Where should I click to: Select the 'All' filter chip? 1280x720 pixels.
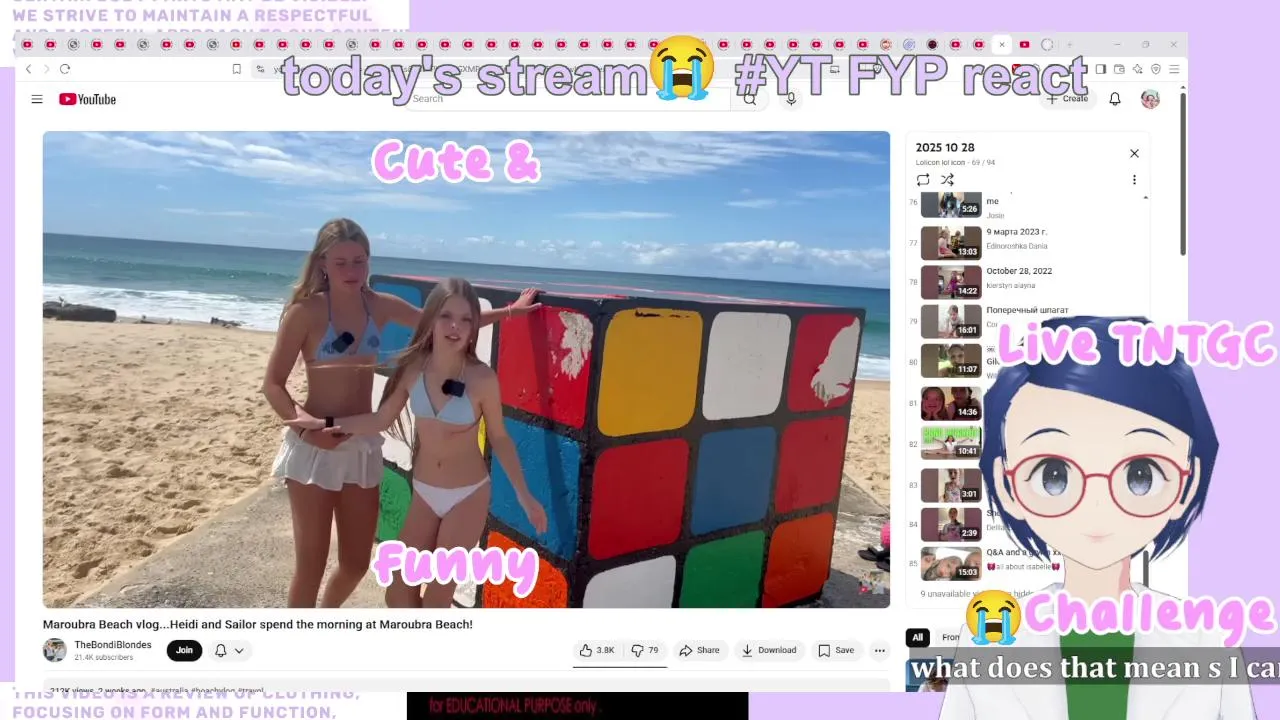tap(917, 637)
